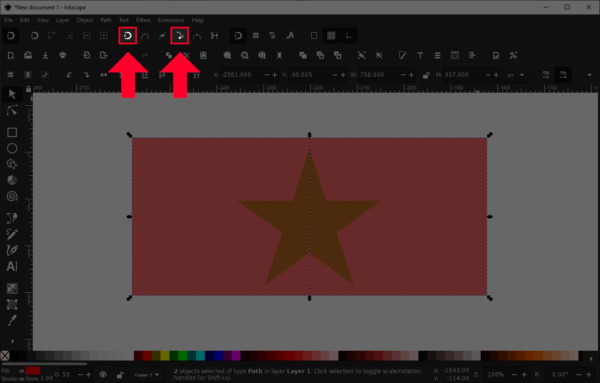Select the Spiral tool

12,196
